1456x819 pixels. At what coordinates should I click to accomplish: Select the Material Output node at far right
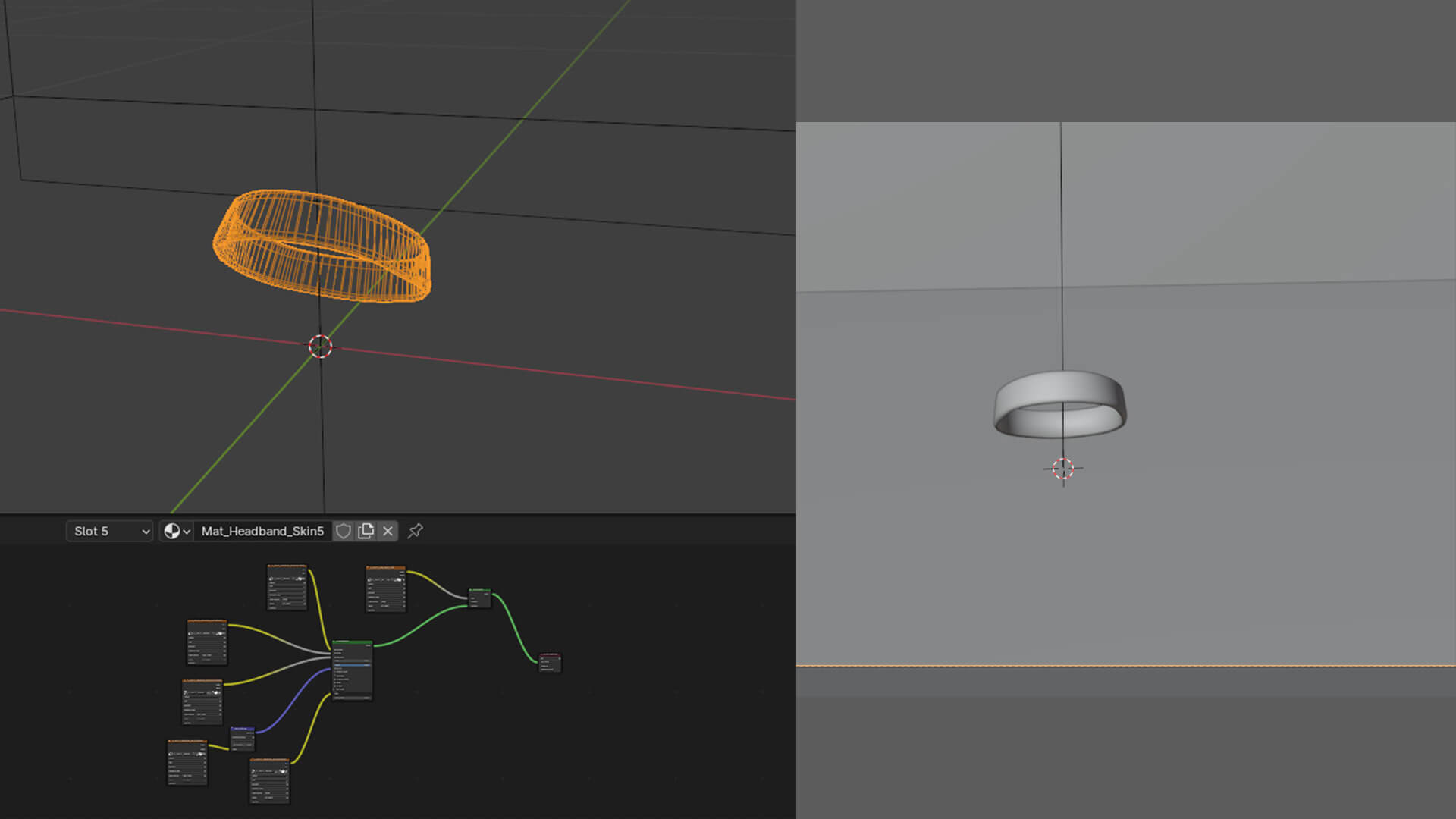550,662
